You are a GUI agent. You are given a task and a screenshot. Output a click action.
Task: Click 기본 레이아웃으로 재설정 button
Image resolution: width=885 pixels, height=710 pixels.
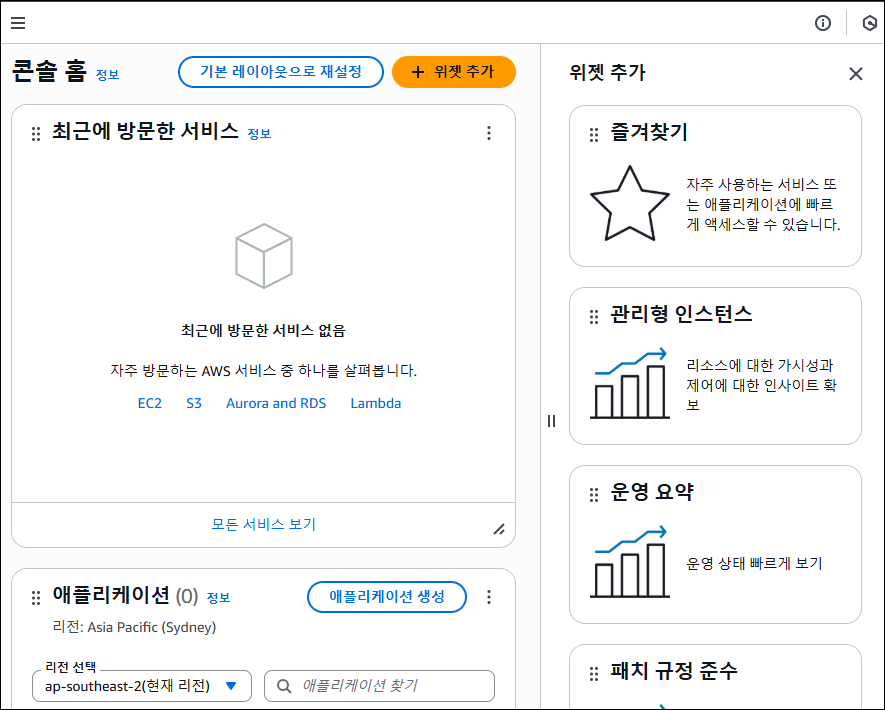click(x=281, y=72)
